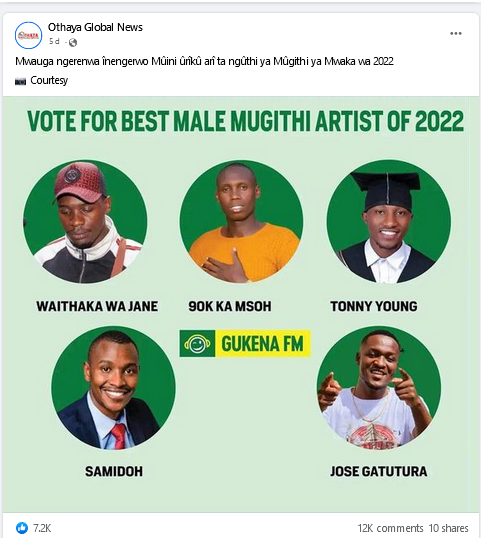Screen dimensions: 481x538
Task: Click Tonny Young's graduation cap photo
Action: (389, 222)
